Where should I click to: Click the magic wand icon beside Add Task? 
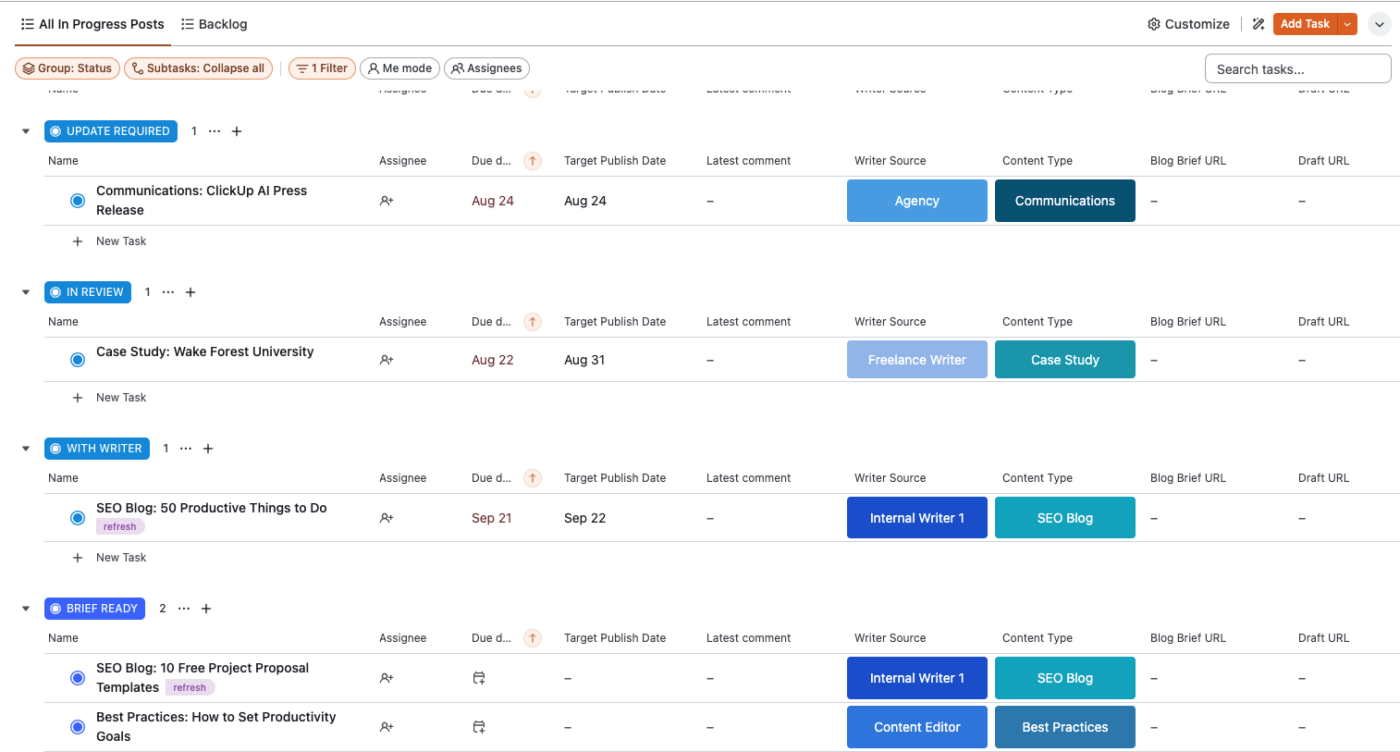1258,24
